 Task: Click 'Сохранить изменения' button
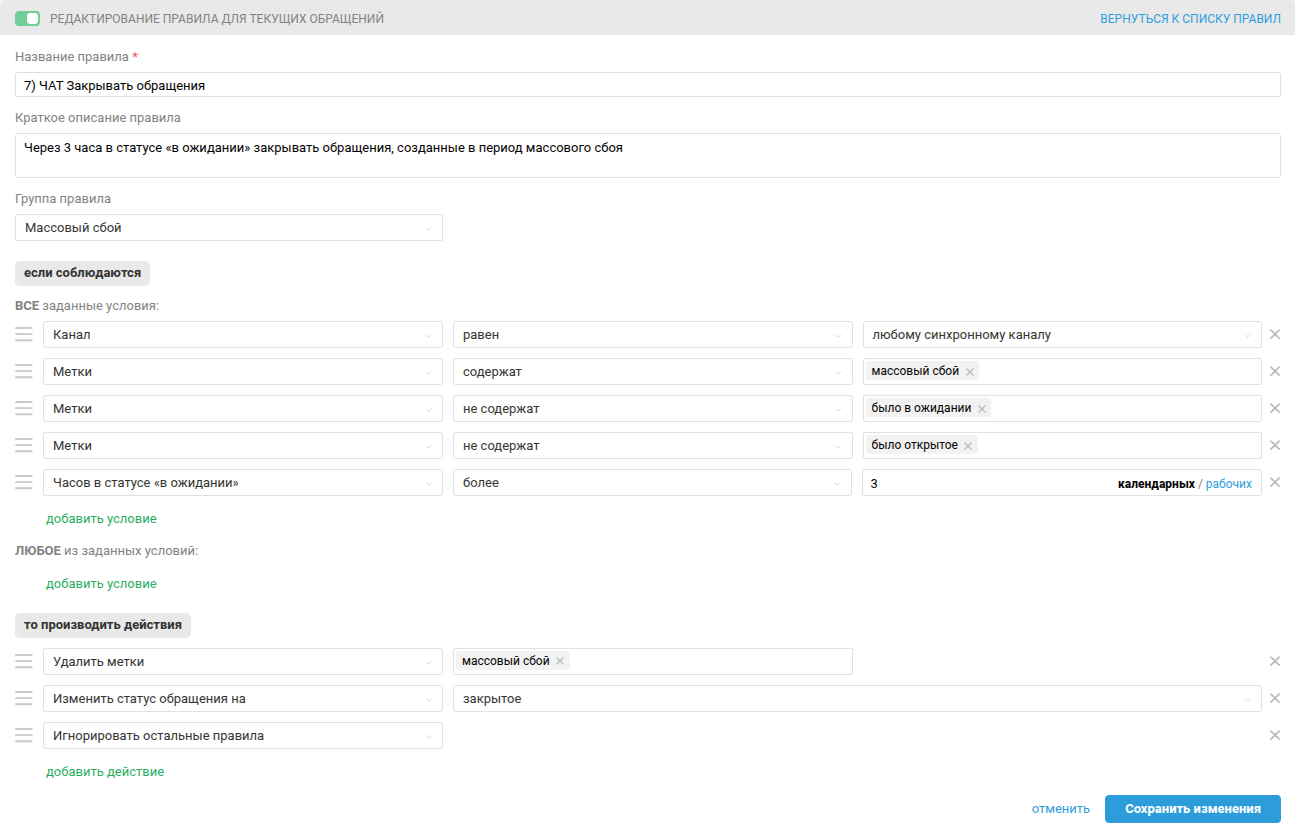coord(1192,809)
